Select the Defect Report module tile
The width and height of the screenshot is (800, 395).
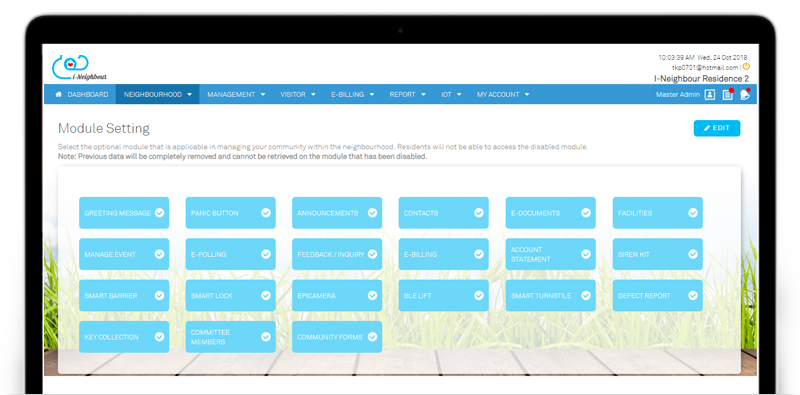(657, 295)
